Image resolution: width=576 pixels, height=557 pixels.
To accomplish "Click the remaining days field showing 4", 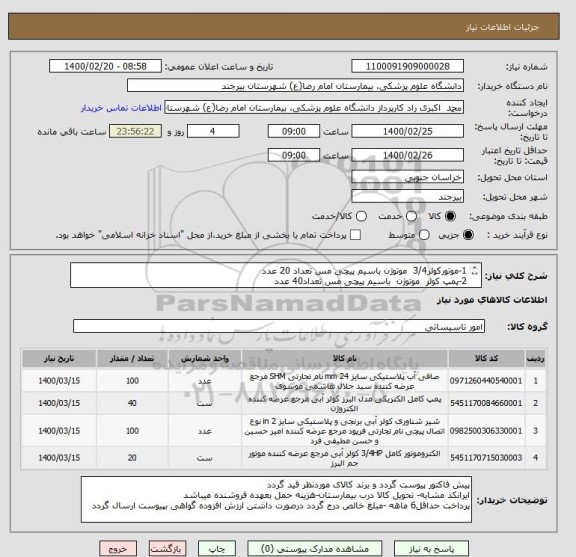I will pos(213,131).
